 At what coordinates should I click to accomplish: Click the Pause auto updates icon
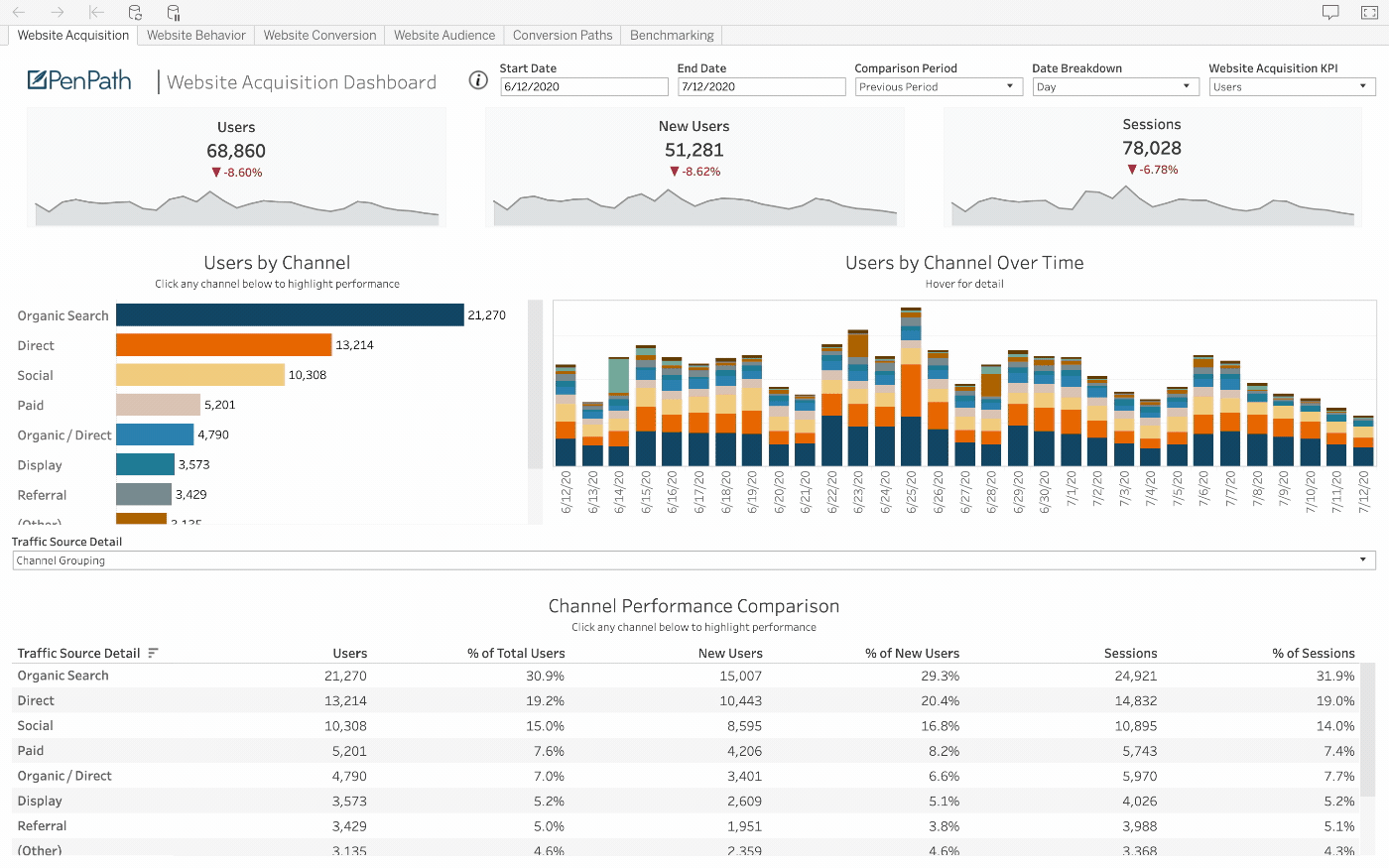click(174, 12)
